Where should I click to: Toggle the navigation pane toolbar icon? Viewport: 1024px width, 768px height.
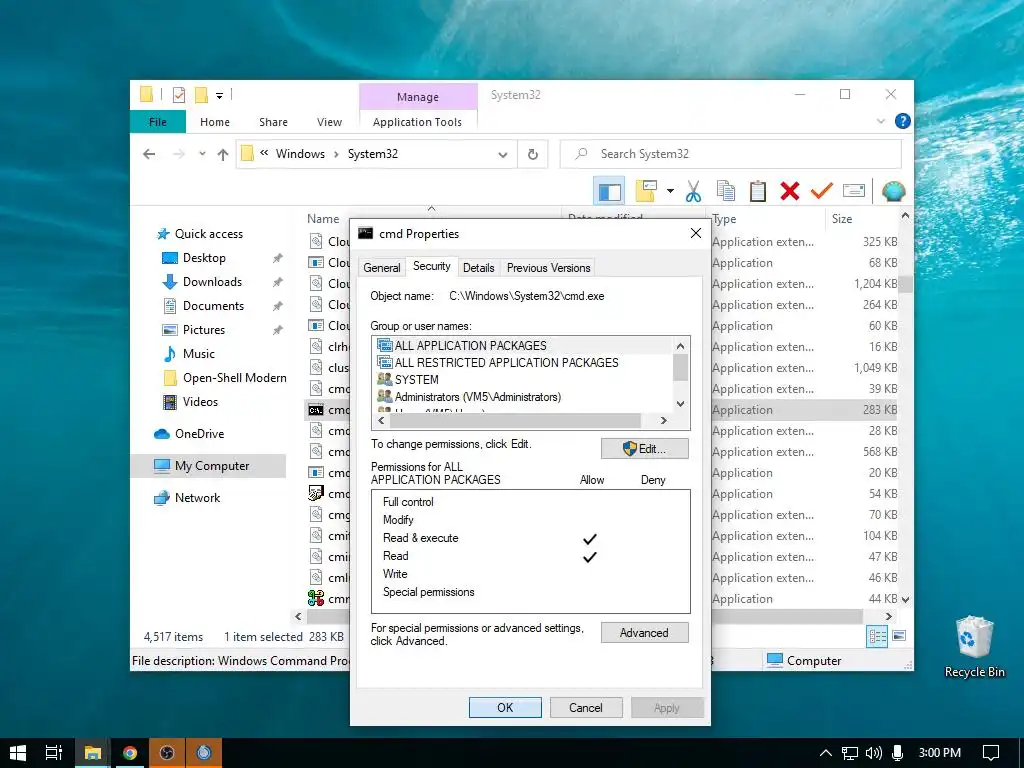(x=609, y=191)
